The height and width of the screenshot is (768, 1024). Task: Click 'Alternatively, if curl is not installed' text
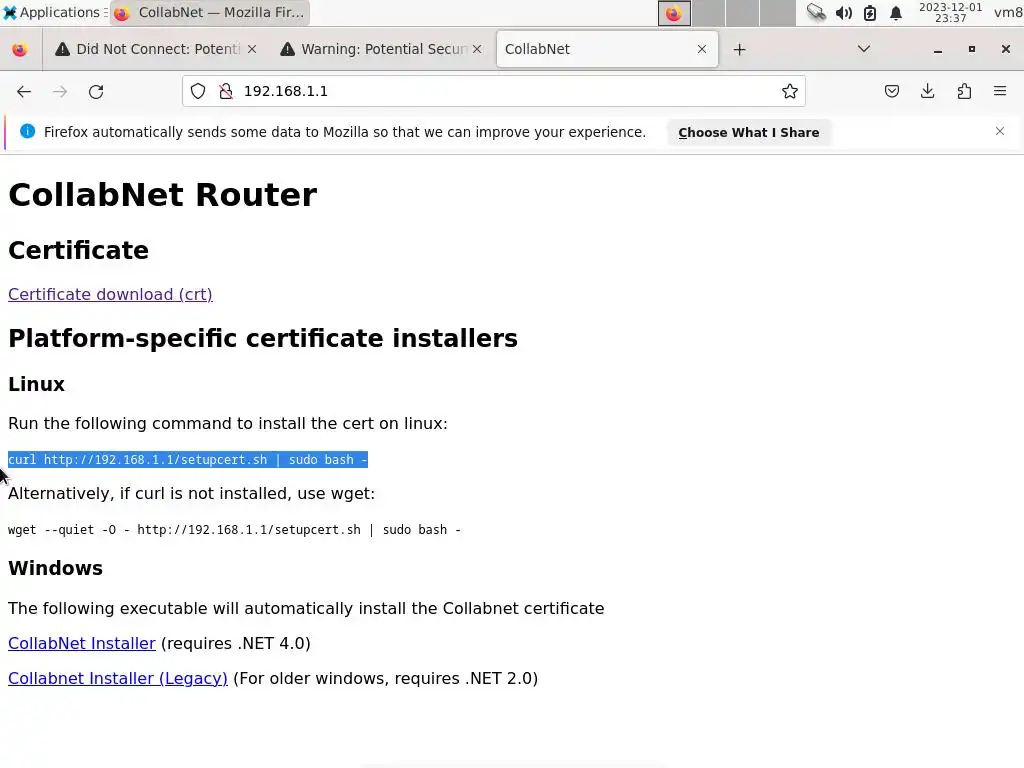191,493
